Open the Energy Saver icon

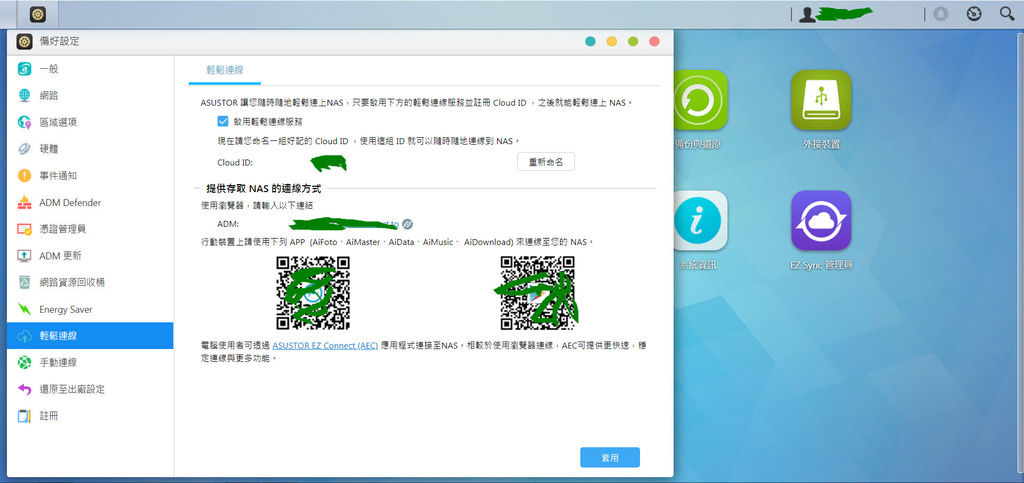(x=25, y=309)
